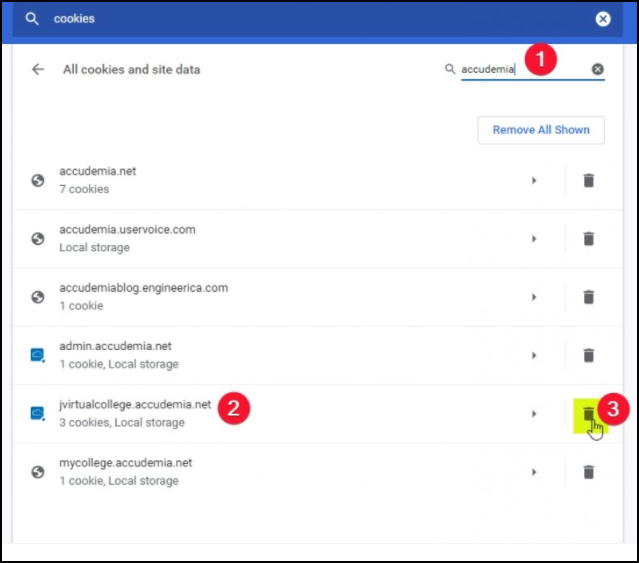
Task: Select the accudemia.net site name
Action: tap(98, 171)
